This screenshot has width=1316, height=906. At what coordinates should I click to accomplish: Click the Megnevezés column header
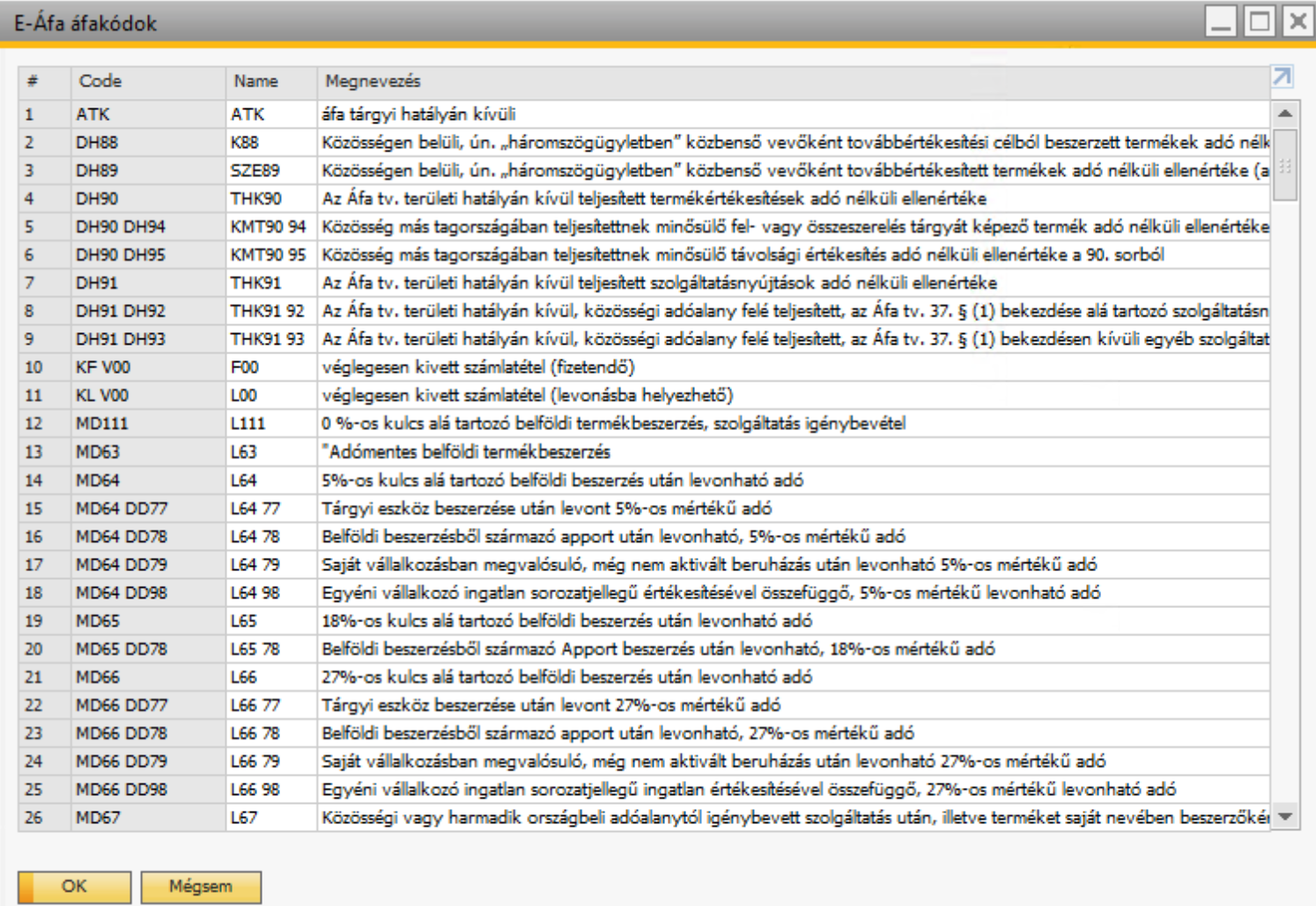[793, 81]
